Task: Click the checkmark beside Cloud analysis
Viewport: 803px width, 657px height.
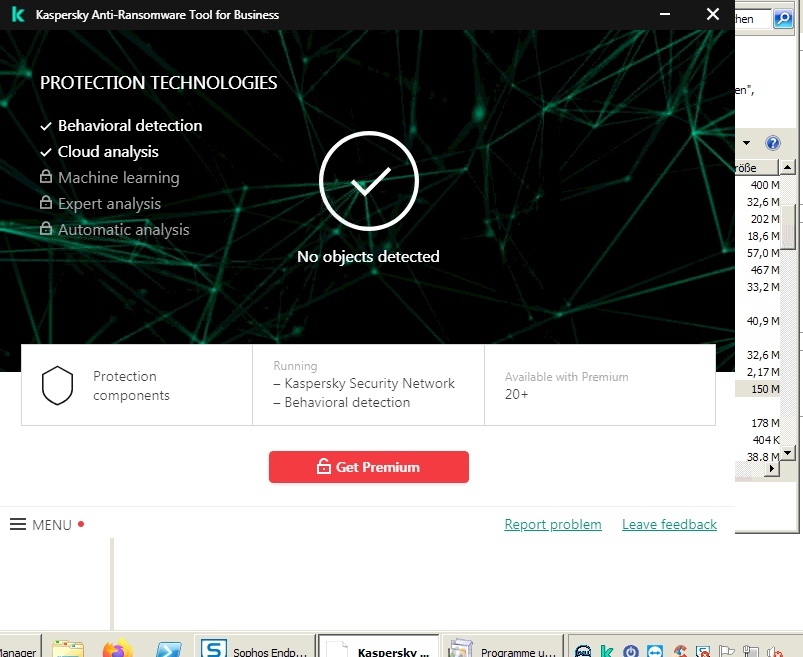Action: tap(46, 152)
